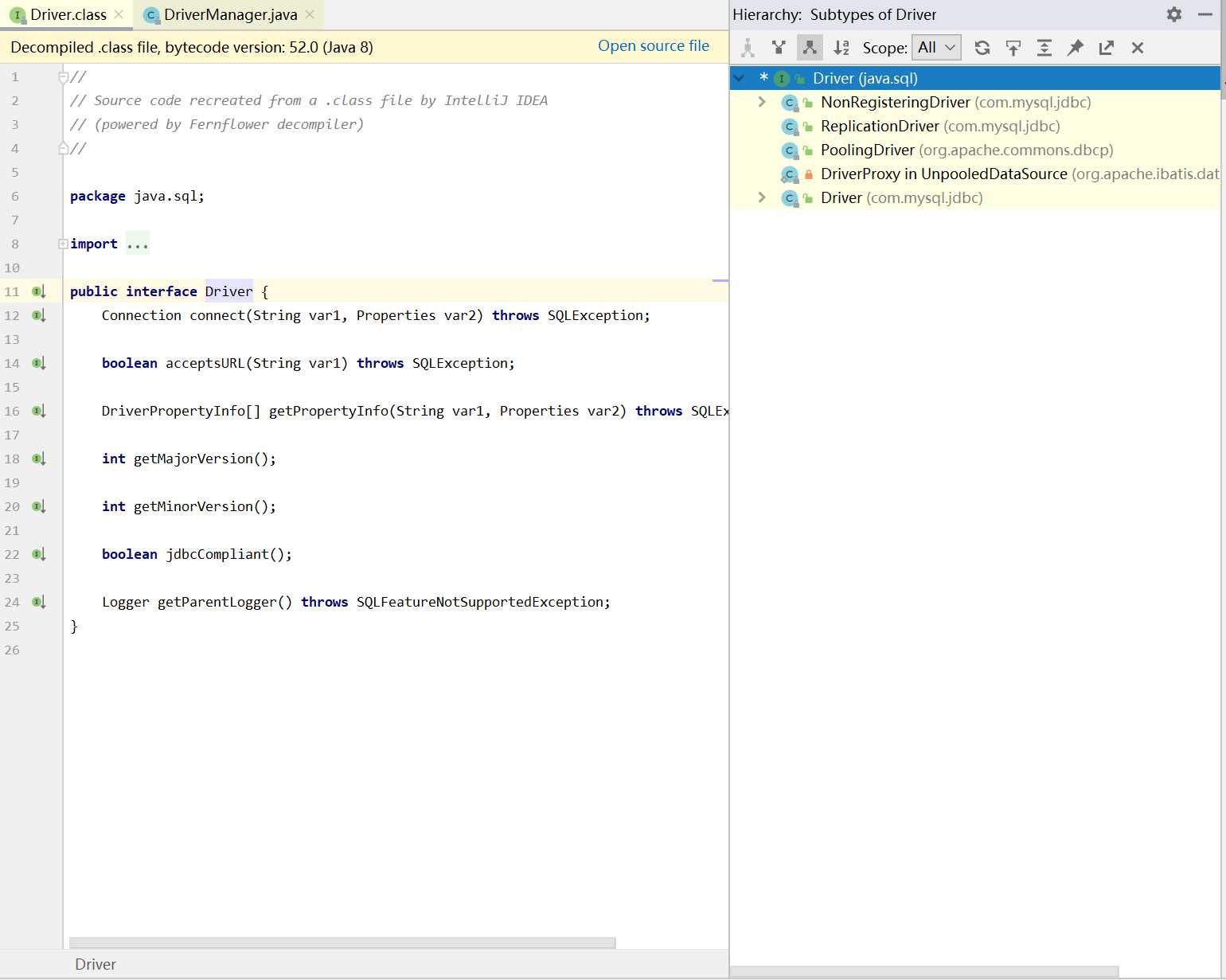Click the DriverProxy class icon
This screenshot has width=1226, height=980.
coord(790,174)
